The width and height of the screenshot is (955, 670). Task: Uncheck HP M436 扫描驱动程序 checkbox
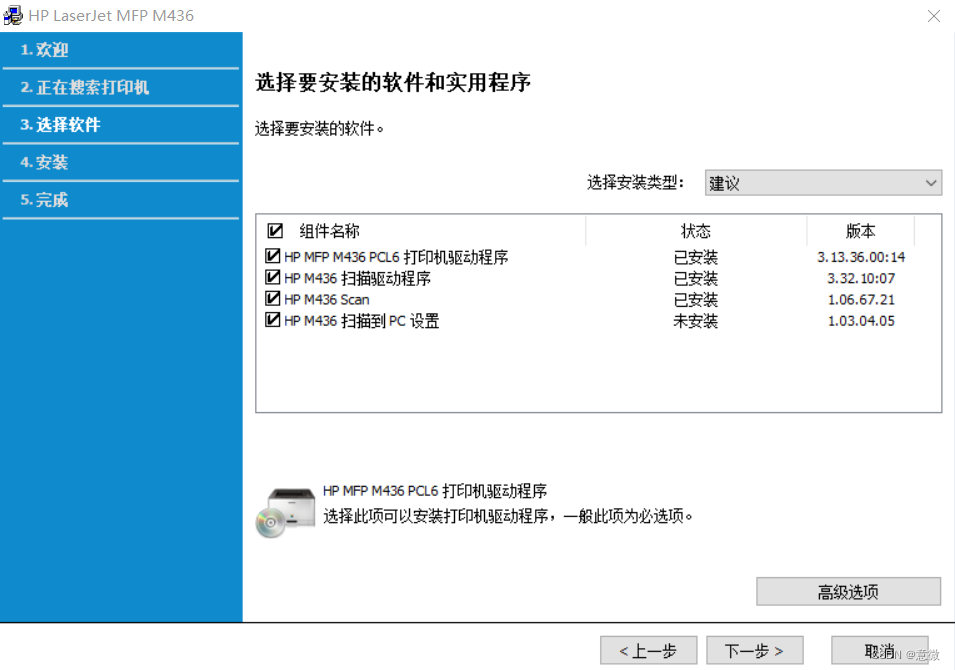(273, 278)
